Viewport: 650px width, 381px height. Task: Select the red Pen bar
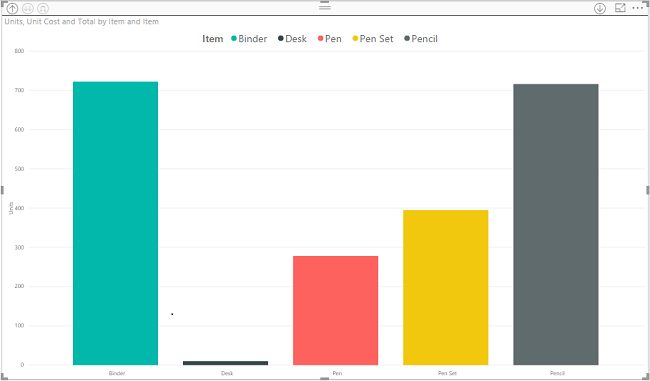click(335, 311)
